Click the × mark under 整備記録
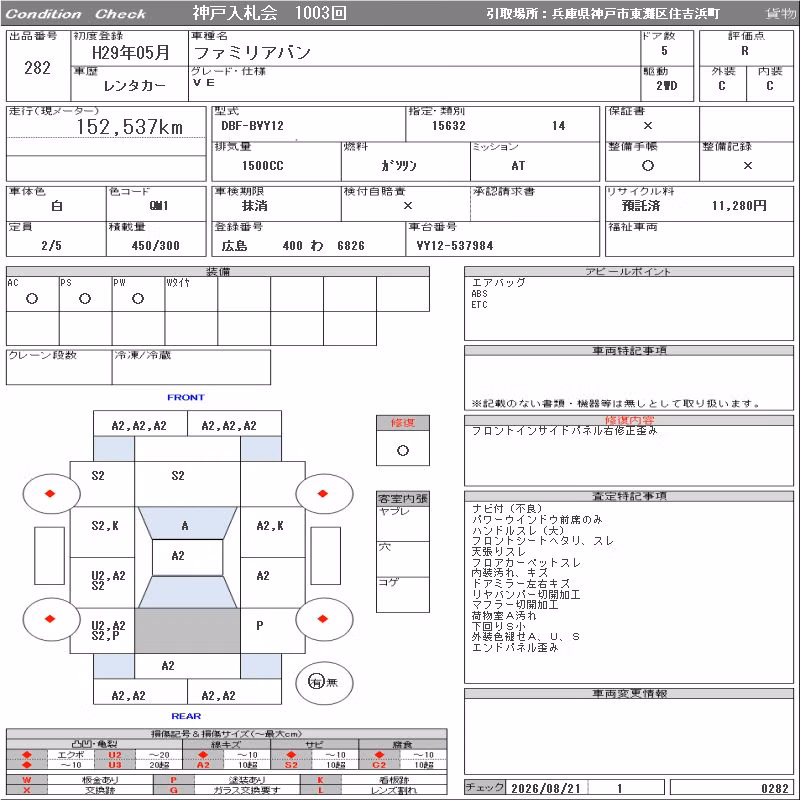800x800 pixels. click(747, 165)
